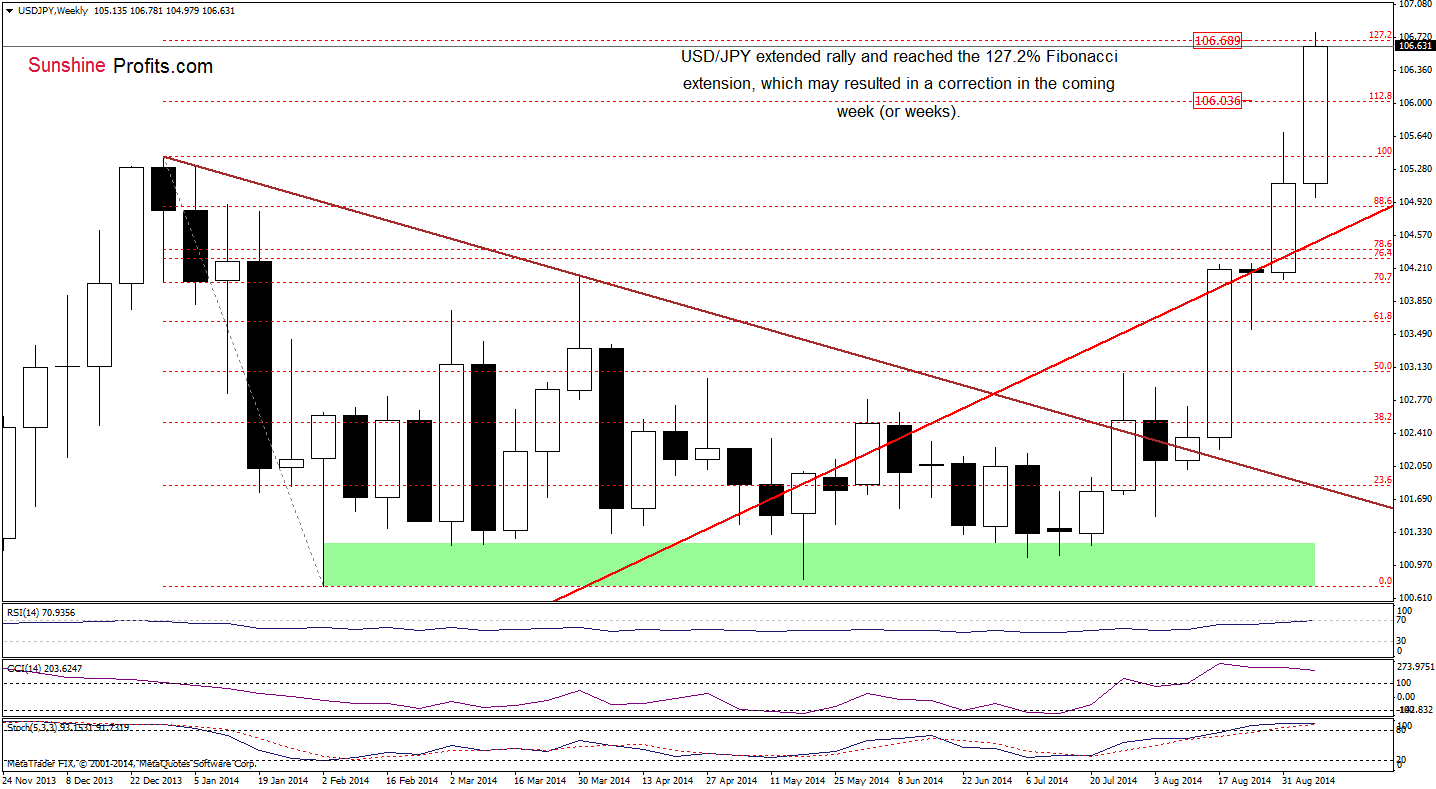The image size is (1436, 789).
Task: Click price axis value 102.410
Action: [x=1415, y=433]
